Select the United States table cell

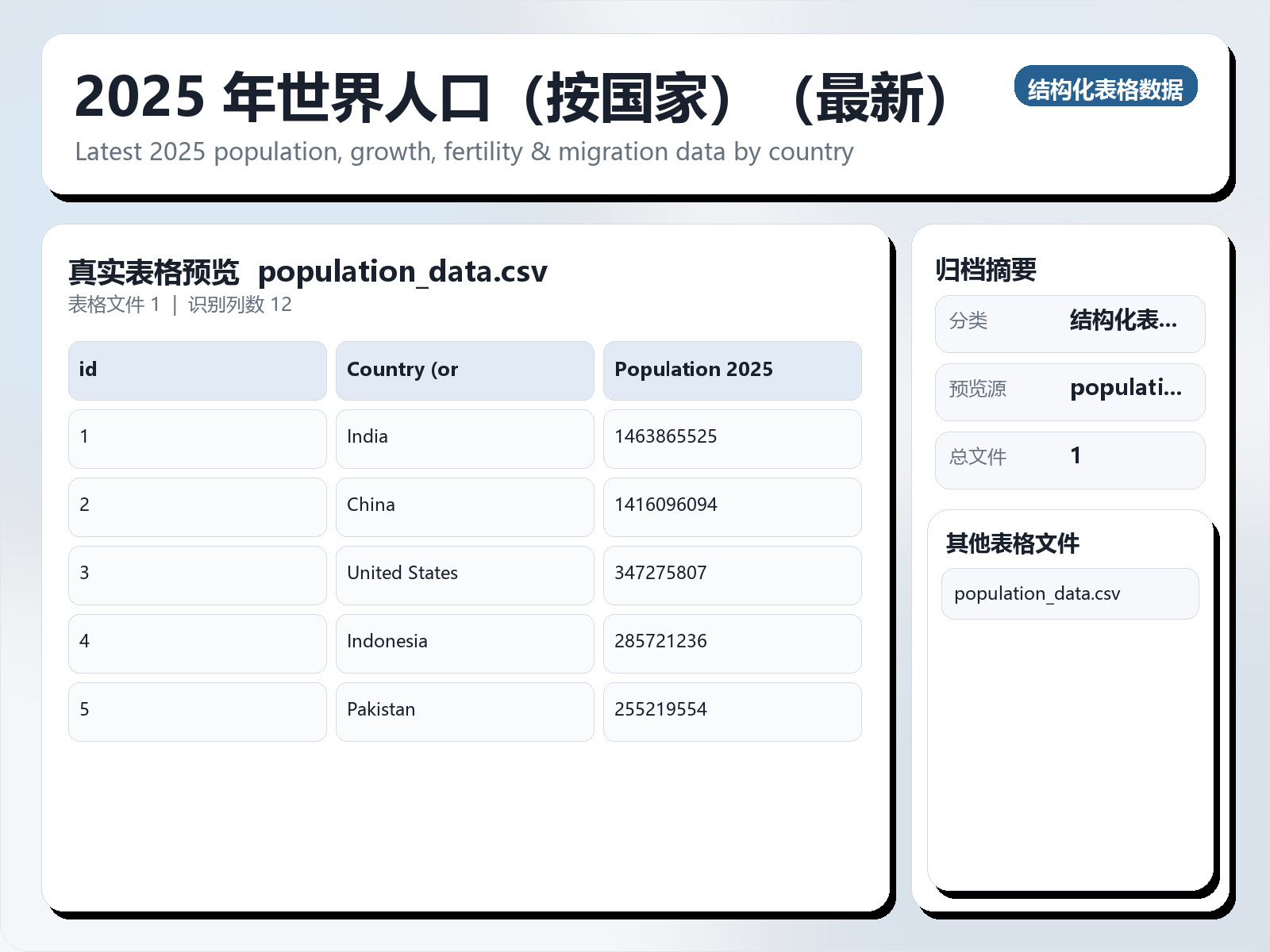pyautogui.click(x=464, y=575)
